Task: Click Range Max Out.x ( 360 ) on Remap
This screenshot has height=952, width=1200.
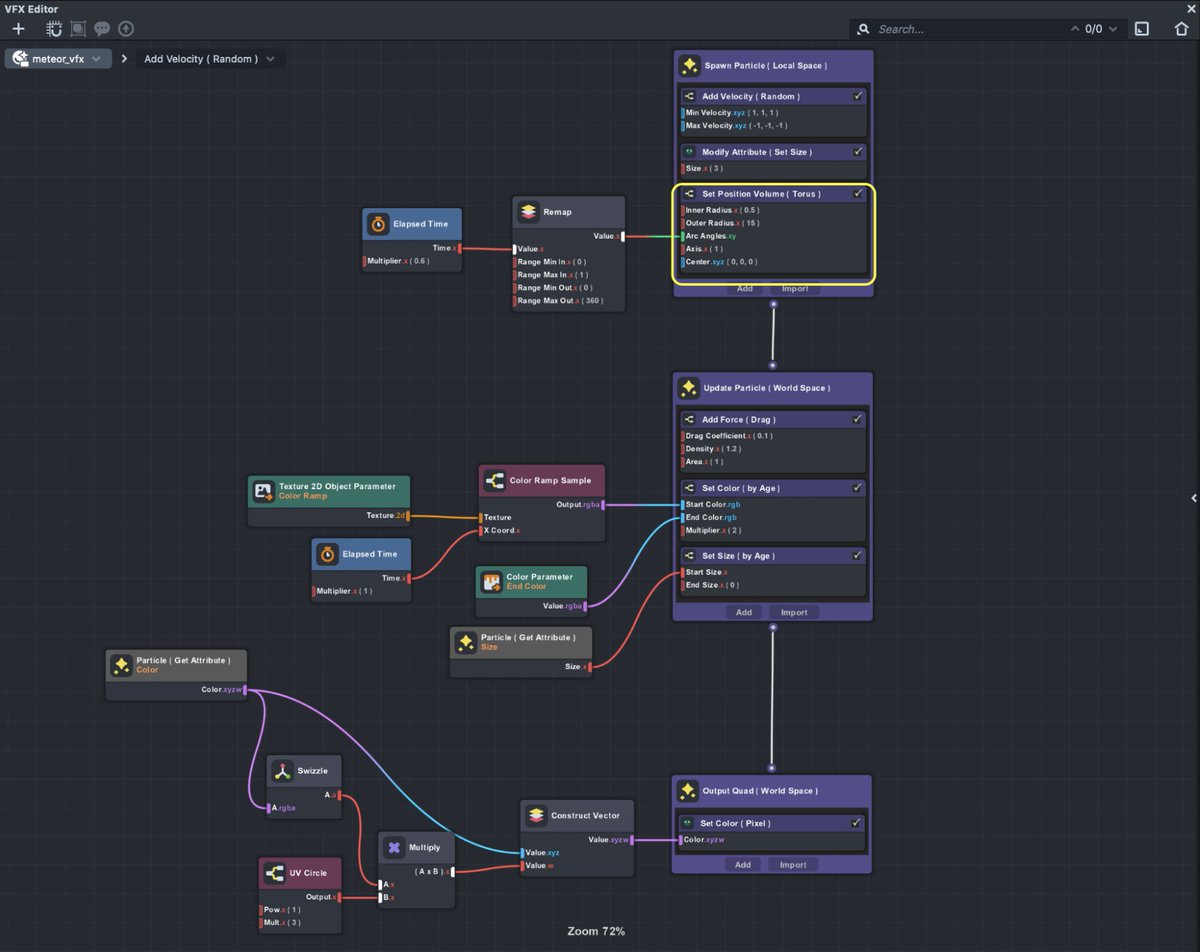Action: click(560, 300)
